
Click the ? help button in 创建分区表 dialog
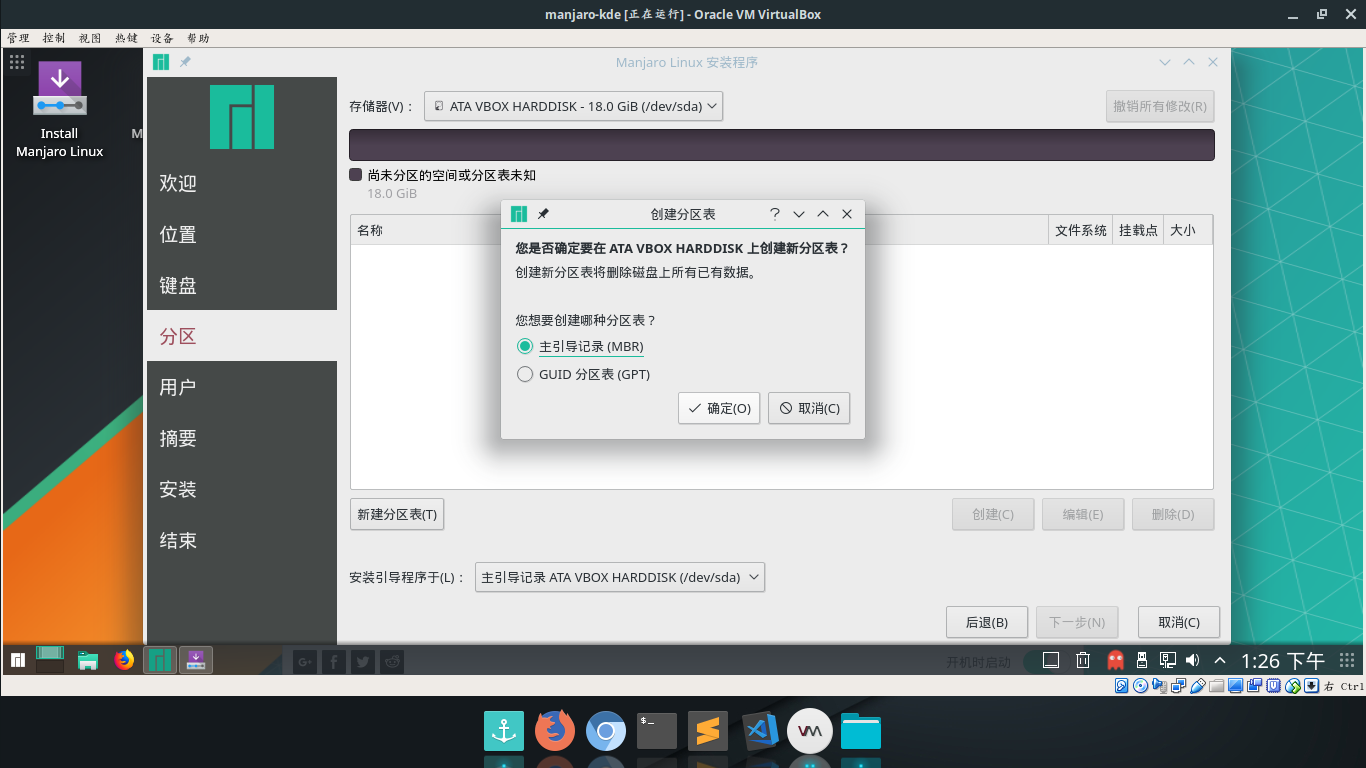pyautogui.click(x=775, y=214)
